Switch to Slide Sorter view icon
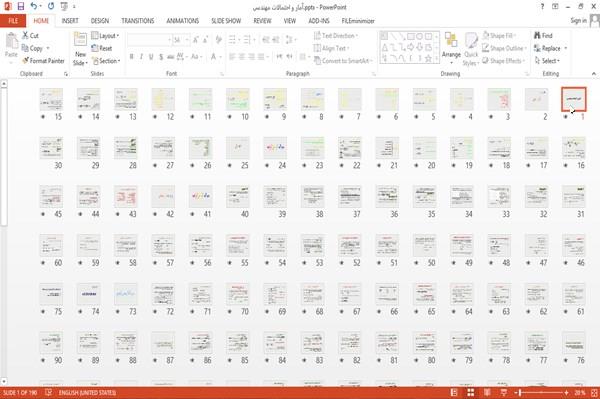The image size is (600, 399). click(x=470, y=392)
